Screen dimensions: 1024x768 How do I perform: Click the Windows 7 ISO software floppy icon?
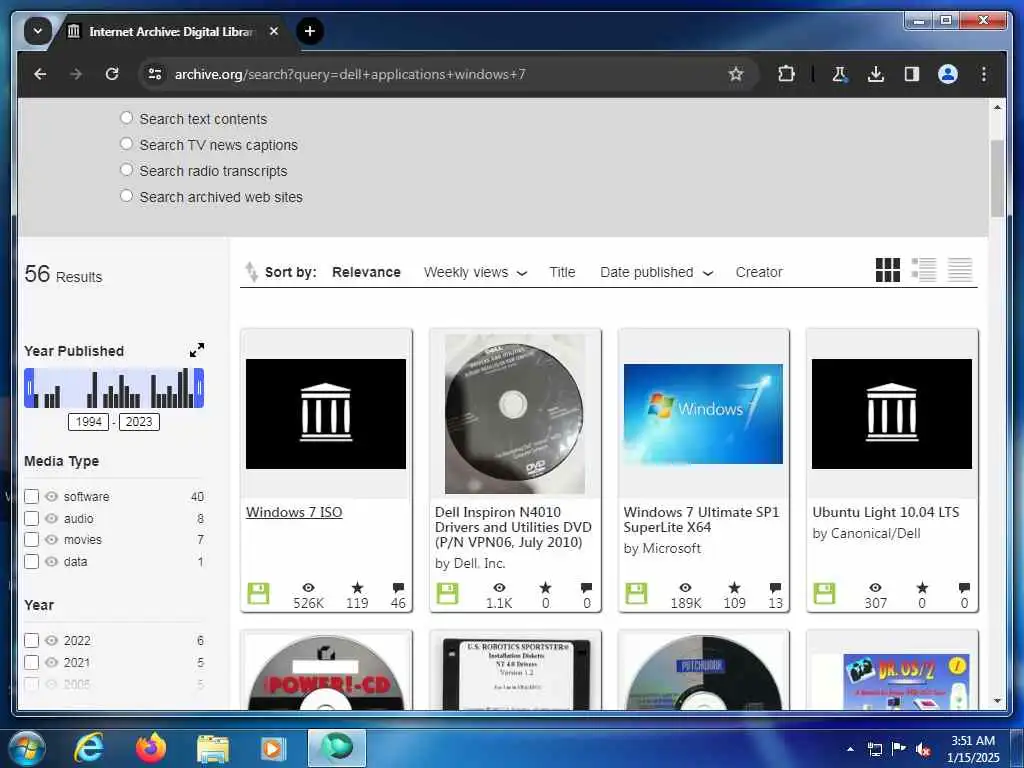[259, 594]
